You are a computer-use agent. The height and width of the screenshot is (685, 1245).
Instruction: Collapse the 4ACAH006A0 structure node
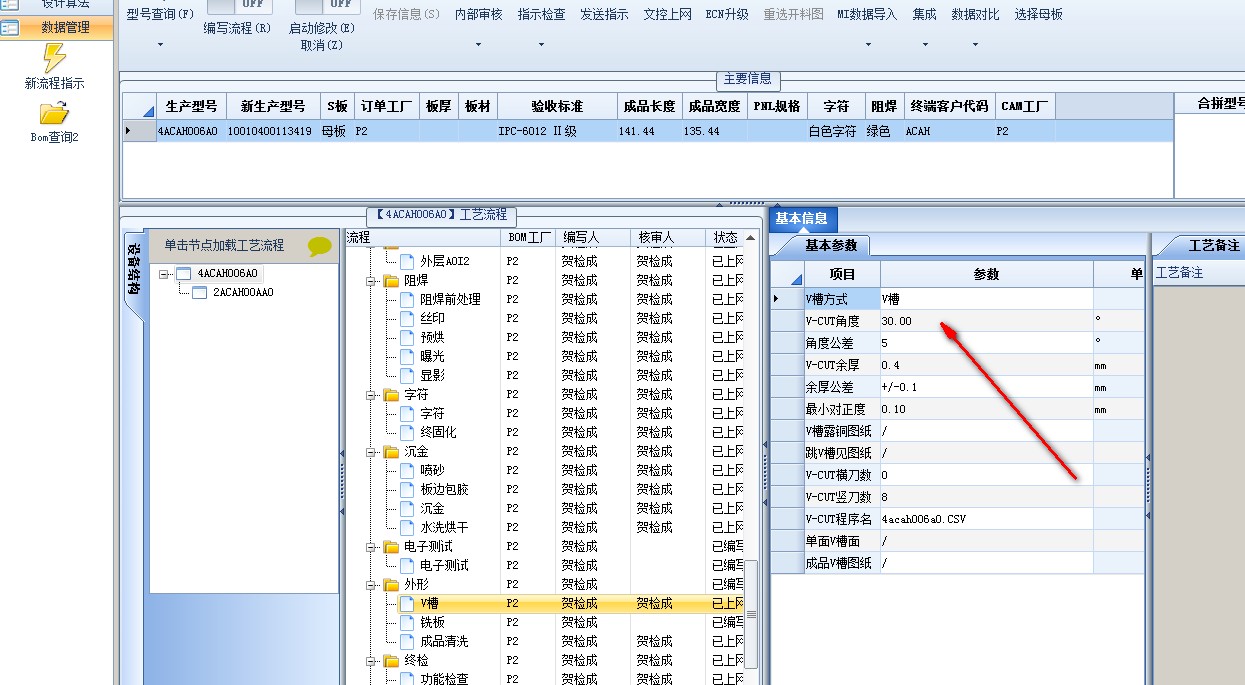[x=165, y=274]
